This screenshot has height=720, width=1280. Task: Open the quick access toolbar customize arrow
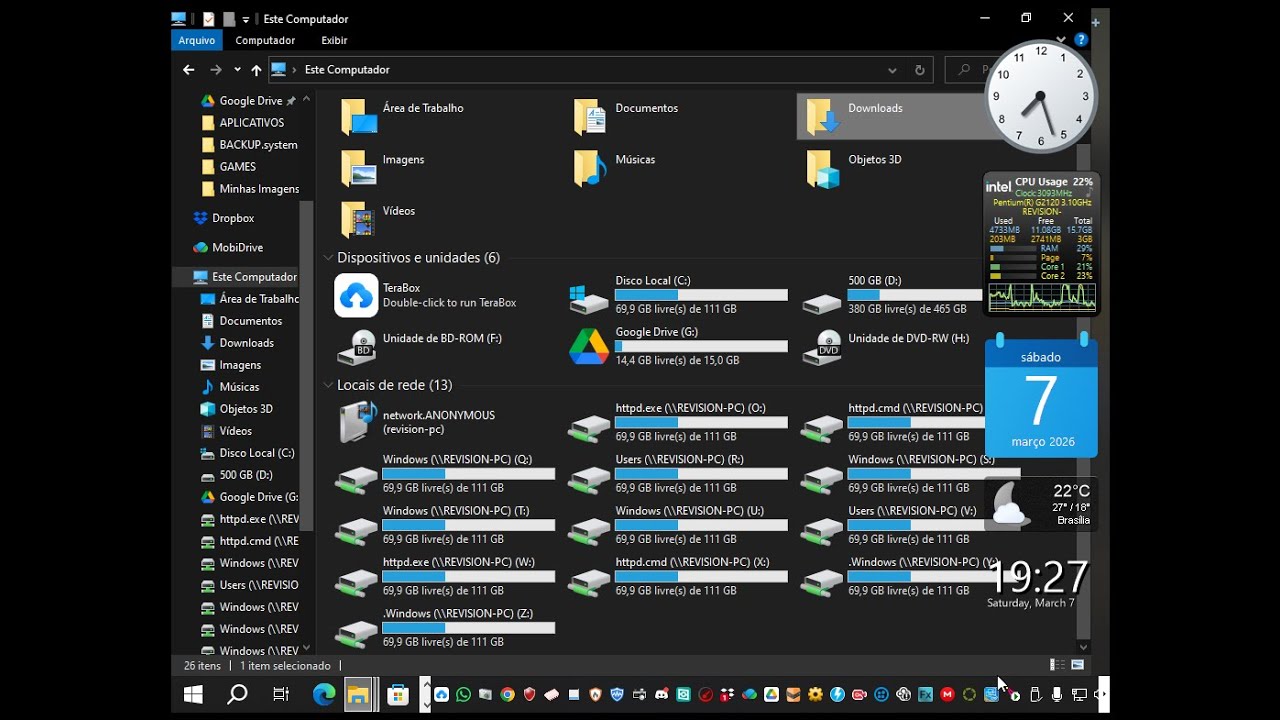(x=246, y=19)
